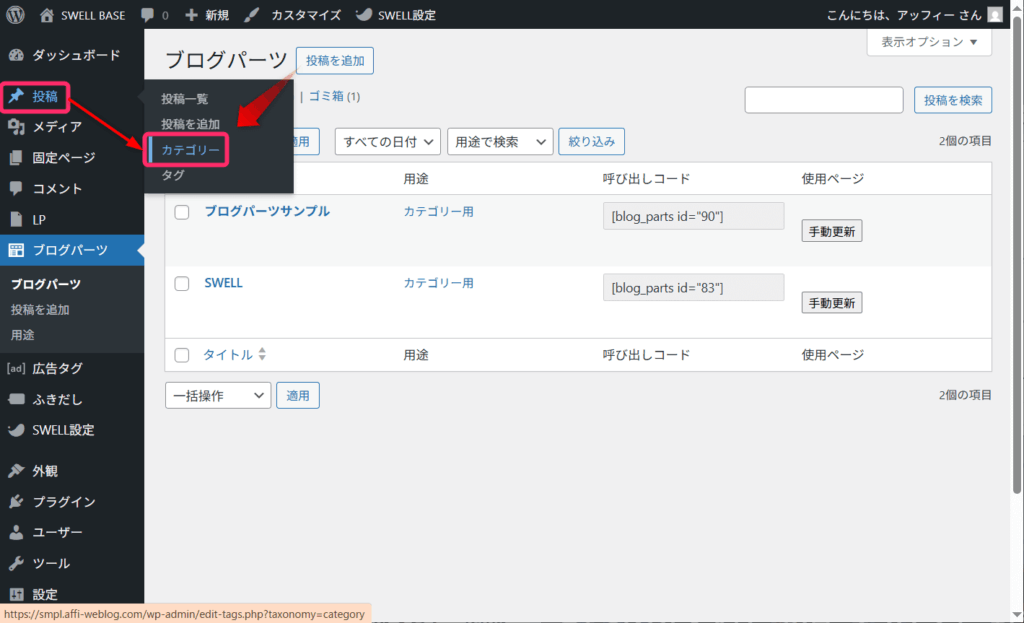Choose 投稿を追加 in the 投稿 flyout
Image resolution: width=1024 pixels, height=623 pixels.
pos(191,124)
